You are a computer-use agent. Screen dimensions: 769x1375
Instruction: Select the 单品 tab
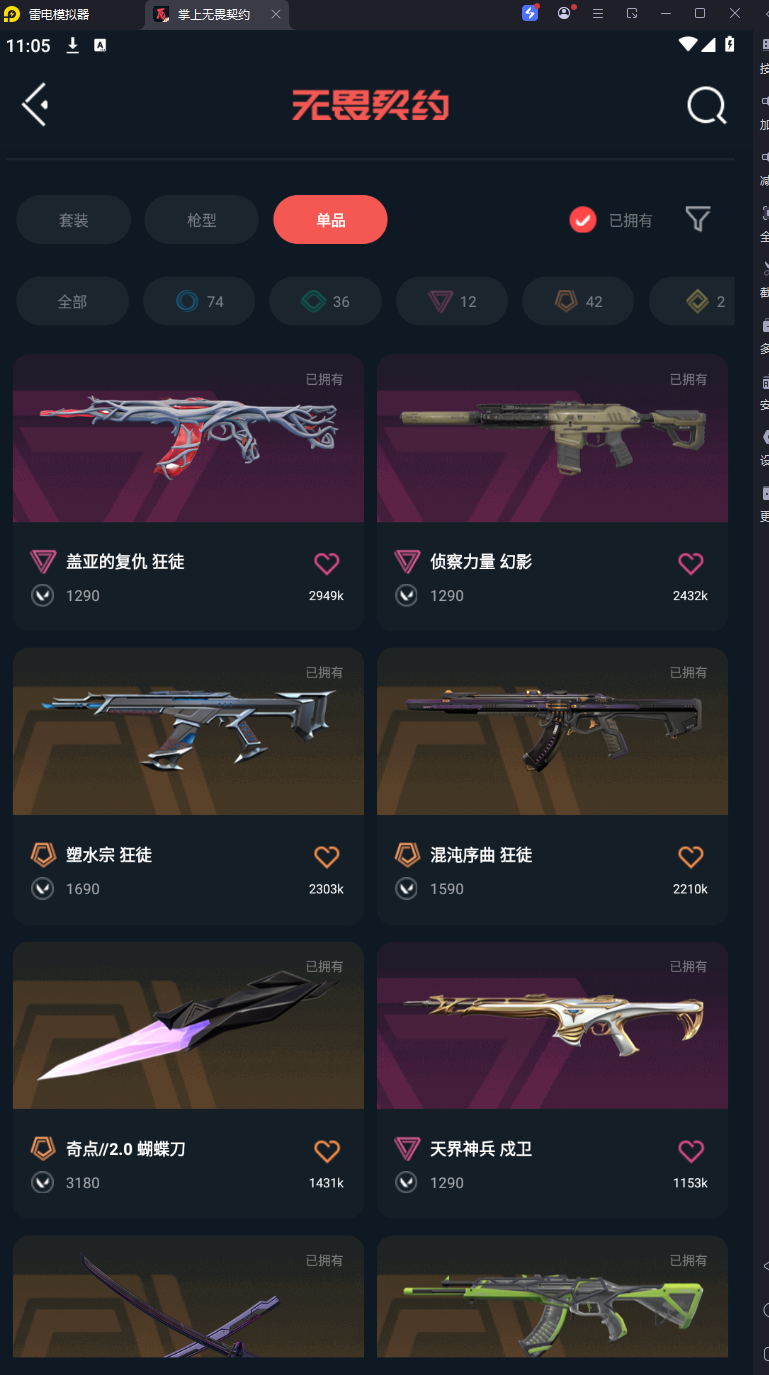click(x=330, y=220)
